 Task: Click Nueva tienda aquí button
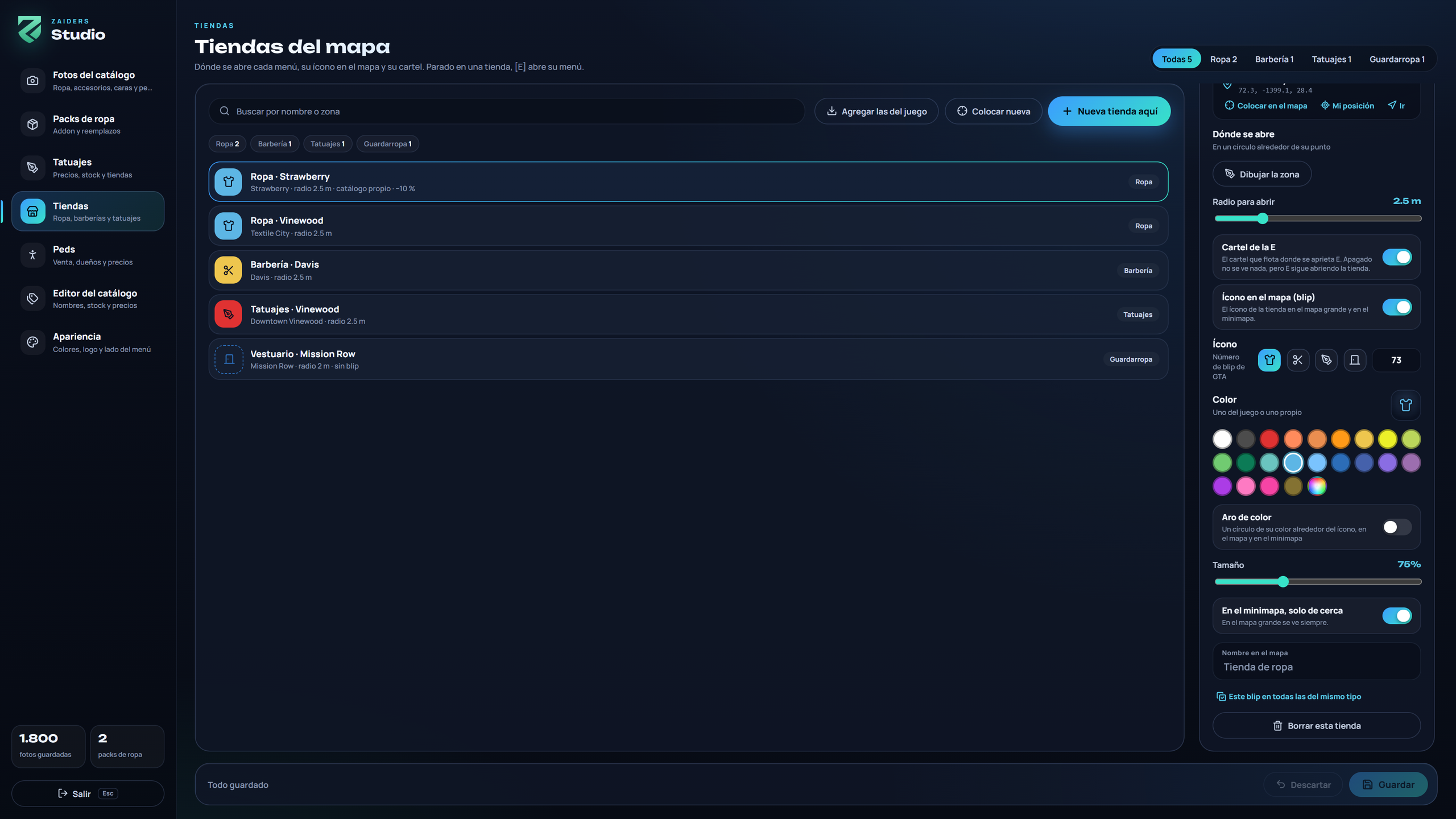(1109, 111)
